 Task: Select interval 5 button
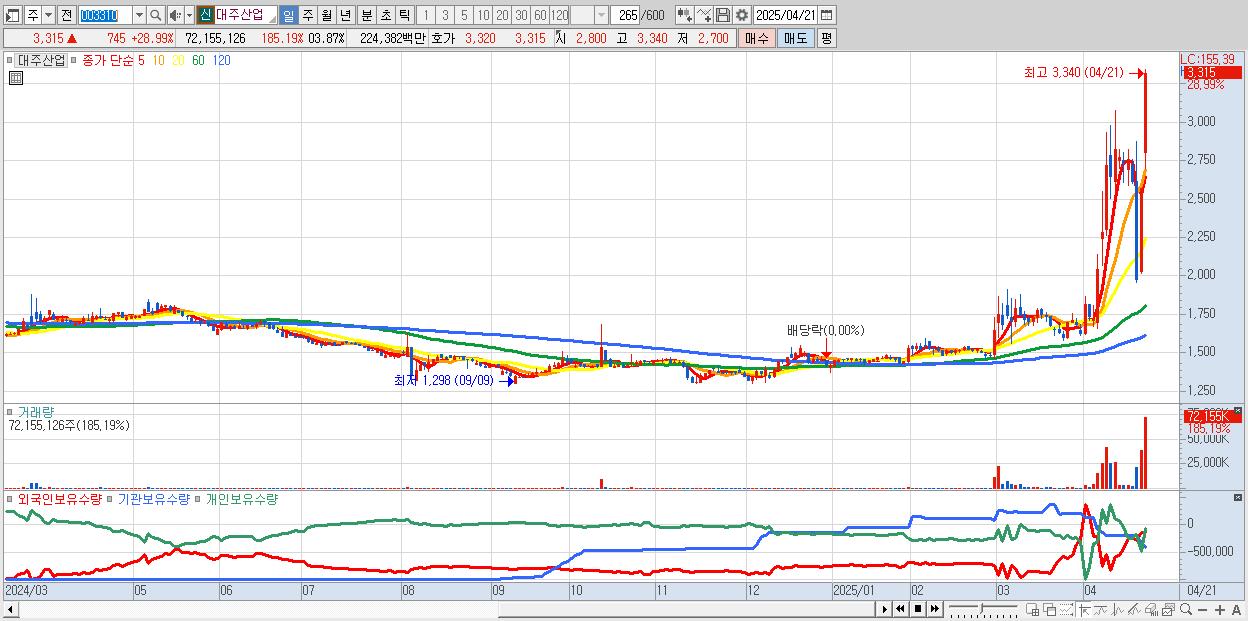click(x=463, y=15)
